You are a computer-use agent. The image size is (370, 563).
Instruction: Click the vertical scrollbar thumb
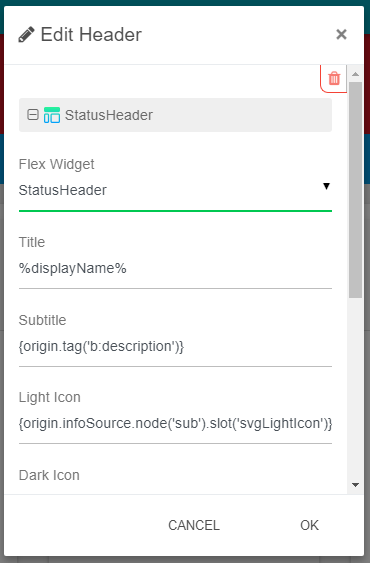[356, 190]
